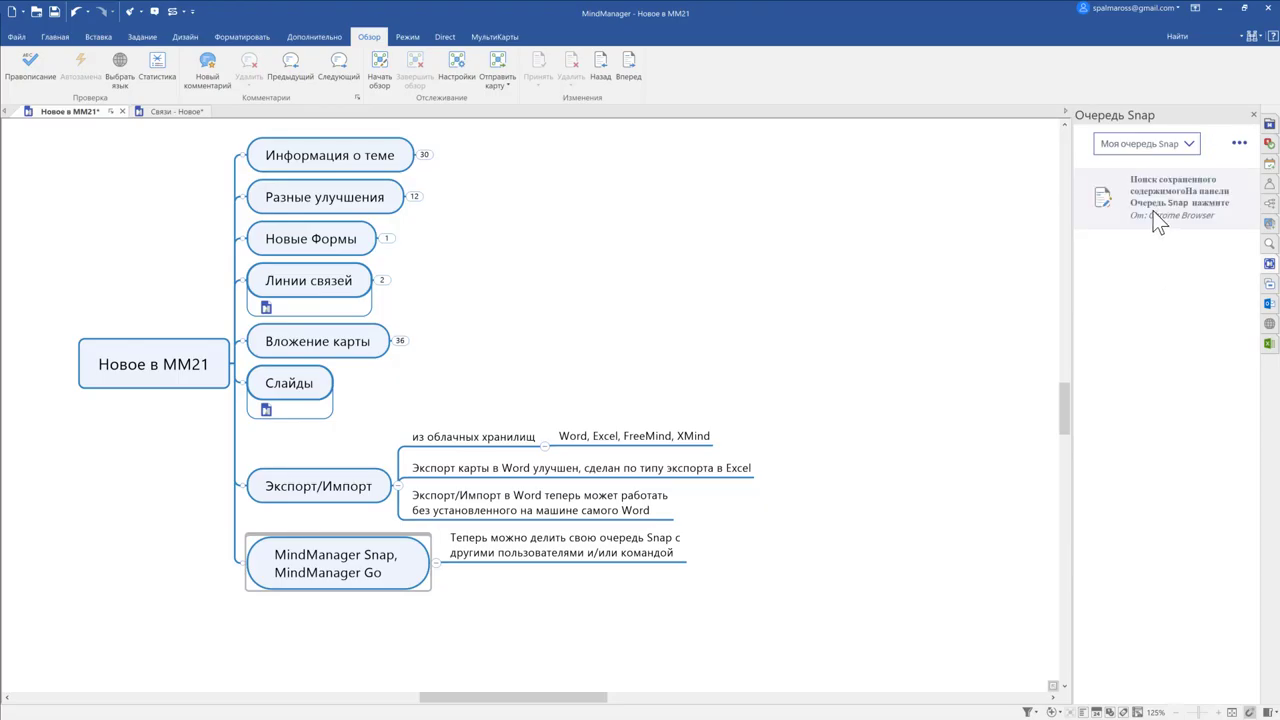Open the Моя очередь Snap dropdown
Viewport: 1280px width, 720px height.
coord(1146,144)
